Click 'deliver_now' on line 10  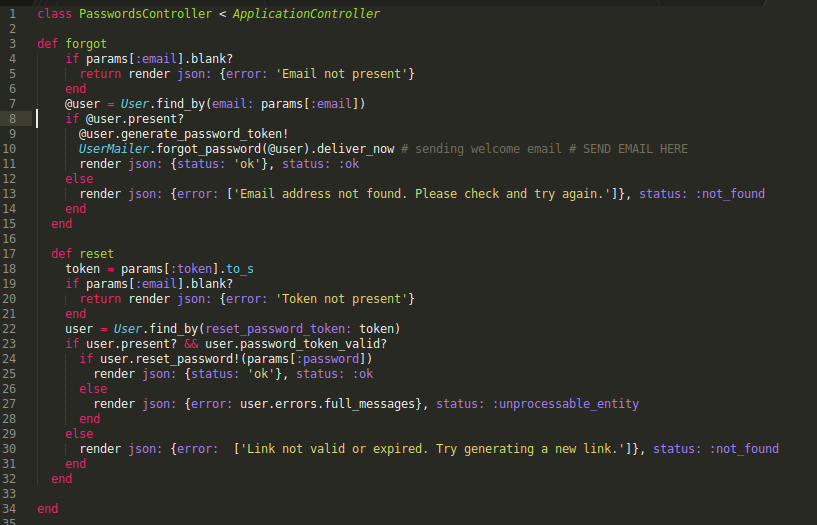coord(355,149)
